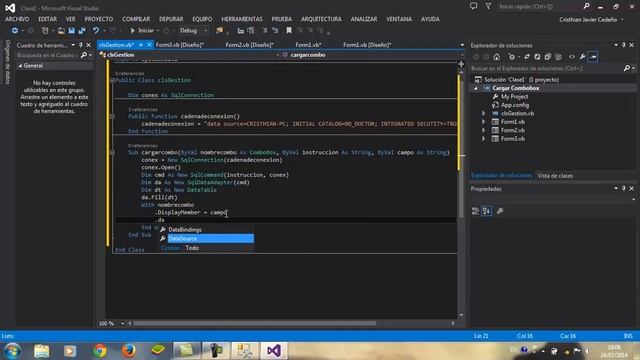Click the Inicio rápido search field
Image resolution: width=640 pixels, height=360 pixels.
click(x=540, y=7)
